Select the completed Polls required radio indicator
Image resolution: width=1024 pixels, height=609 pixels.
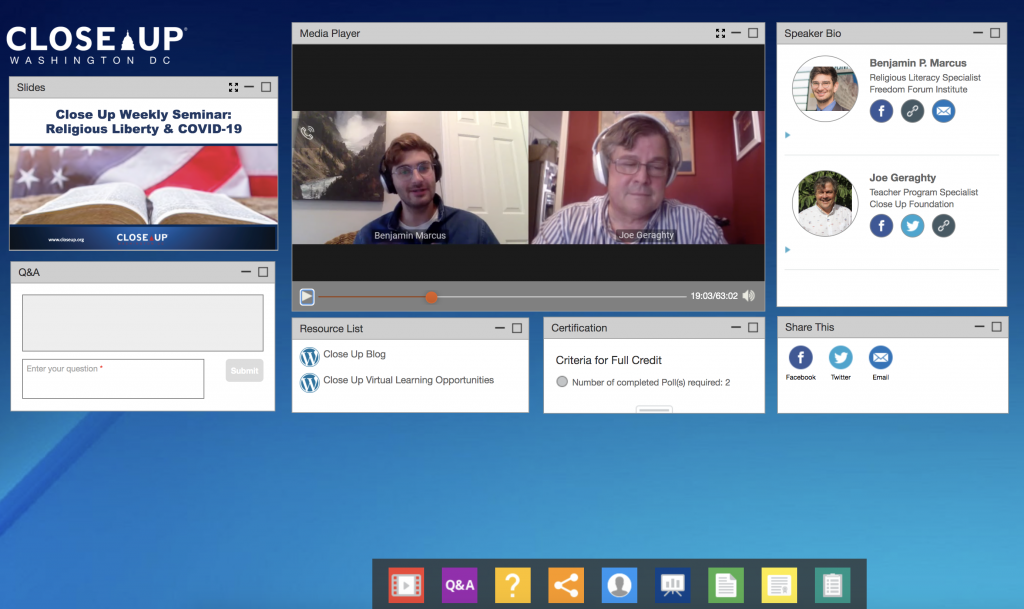click(562, 382)
